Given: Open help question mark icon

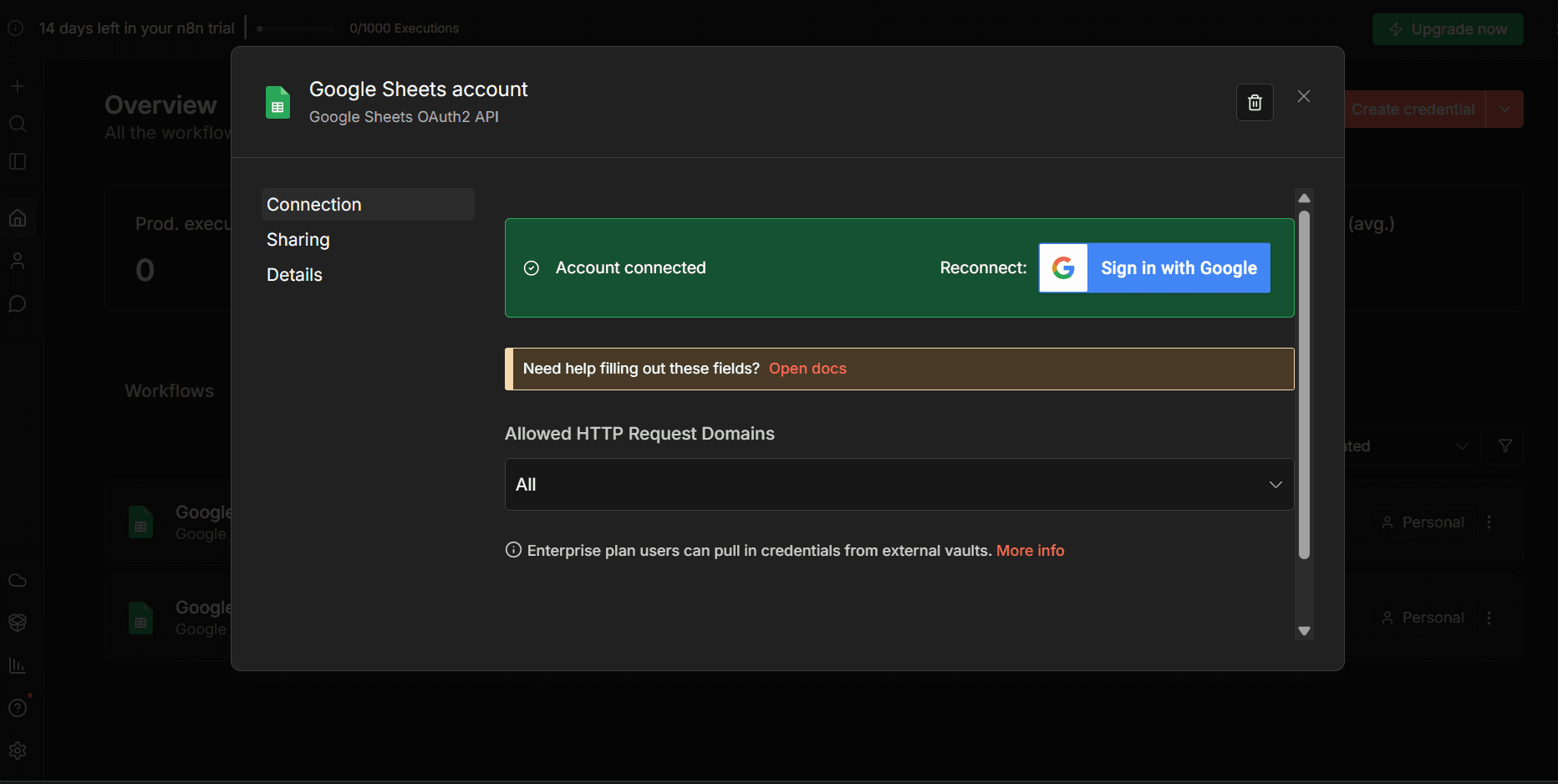Looking at the screenshot, I should 18,708.
